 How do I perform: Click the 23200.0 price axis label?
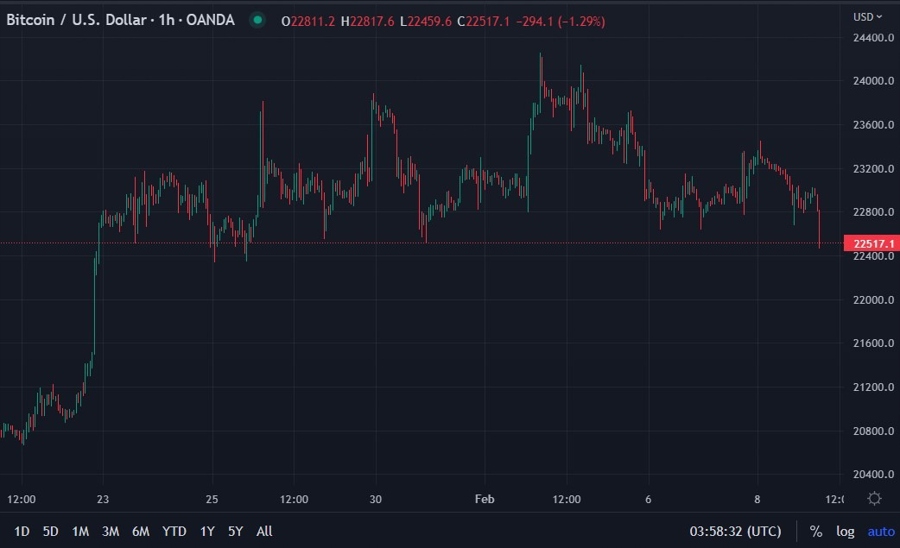(874, 169)
